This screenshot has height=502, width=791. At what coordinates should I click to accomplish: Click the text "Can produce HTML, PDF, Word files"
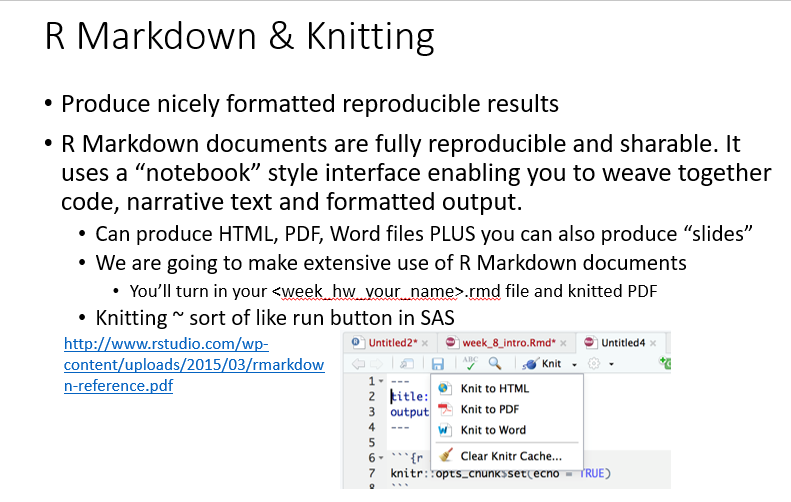(x=260, y=234)
